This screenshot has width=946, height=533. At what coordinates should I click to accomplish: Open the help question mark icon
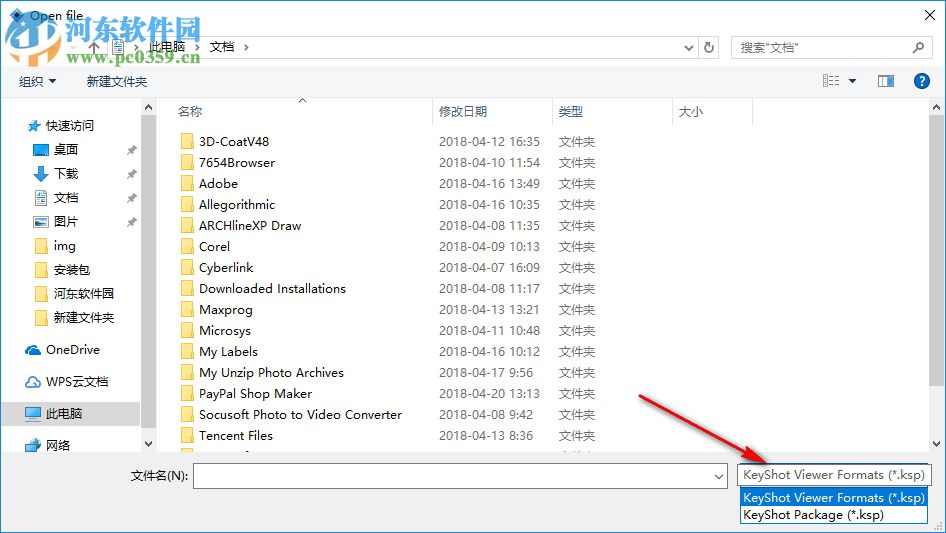pyautogui.click(x=921, y=81)
